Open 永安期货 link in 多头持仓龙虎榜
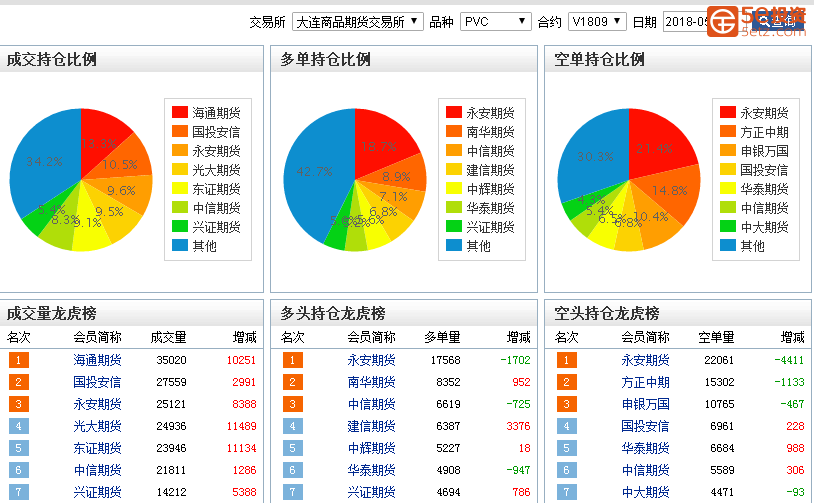The image size is (814, 503). [371, 360]
